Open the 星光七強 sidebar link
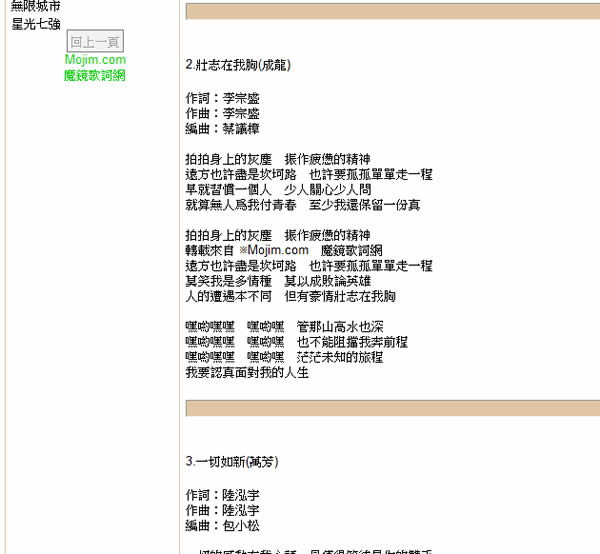Screen dimensions: 600x554 (x=36, y=24)
